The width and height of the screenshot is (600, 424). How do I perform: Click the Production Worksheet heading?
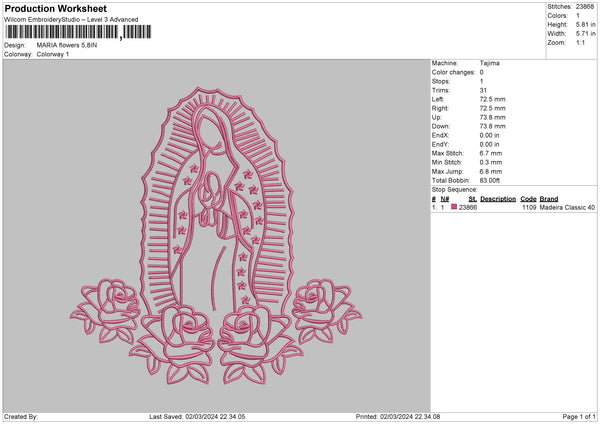[x=55, y=8]
